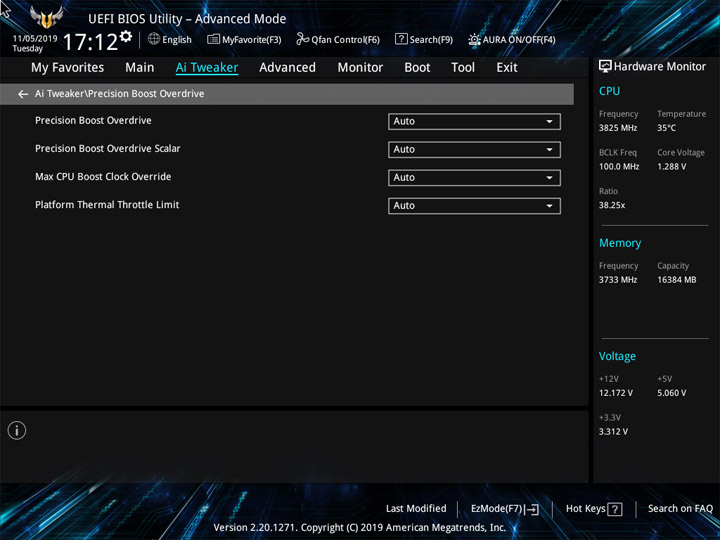Viewport: 720px width, 540px height.
Task: Click the MyFavorite list icon
Action: tap(213, 39)
